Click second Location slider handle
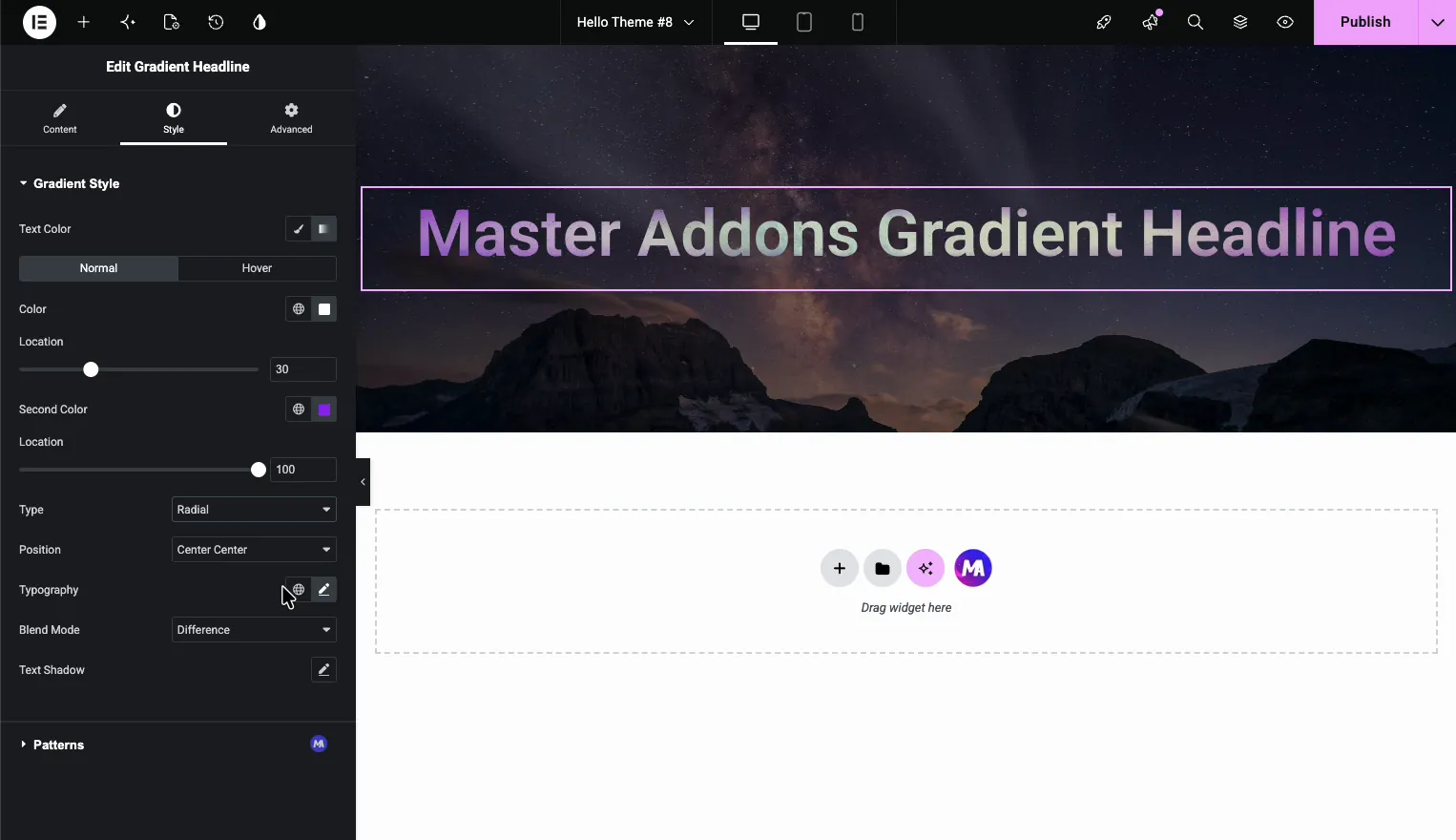Image resolution: width=1456 pixels, height=840 pixels. pyautogui.click(x=259, y=470)
